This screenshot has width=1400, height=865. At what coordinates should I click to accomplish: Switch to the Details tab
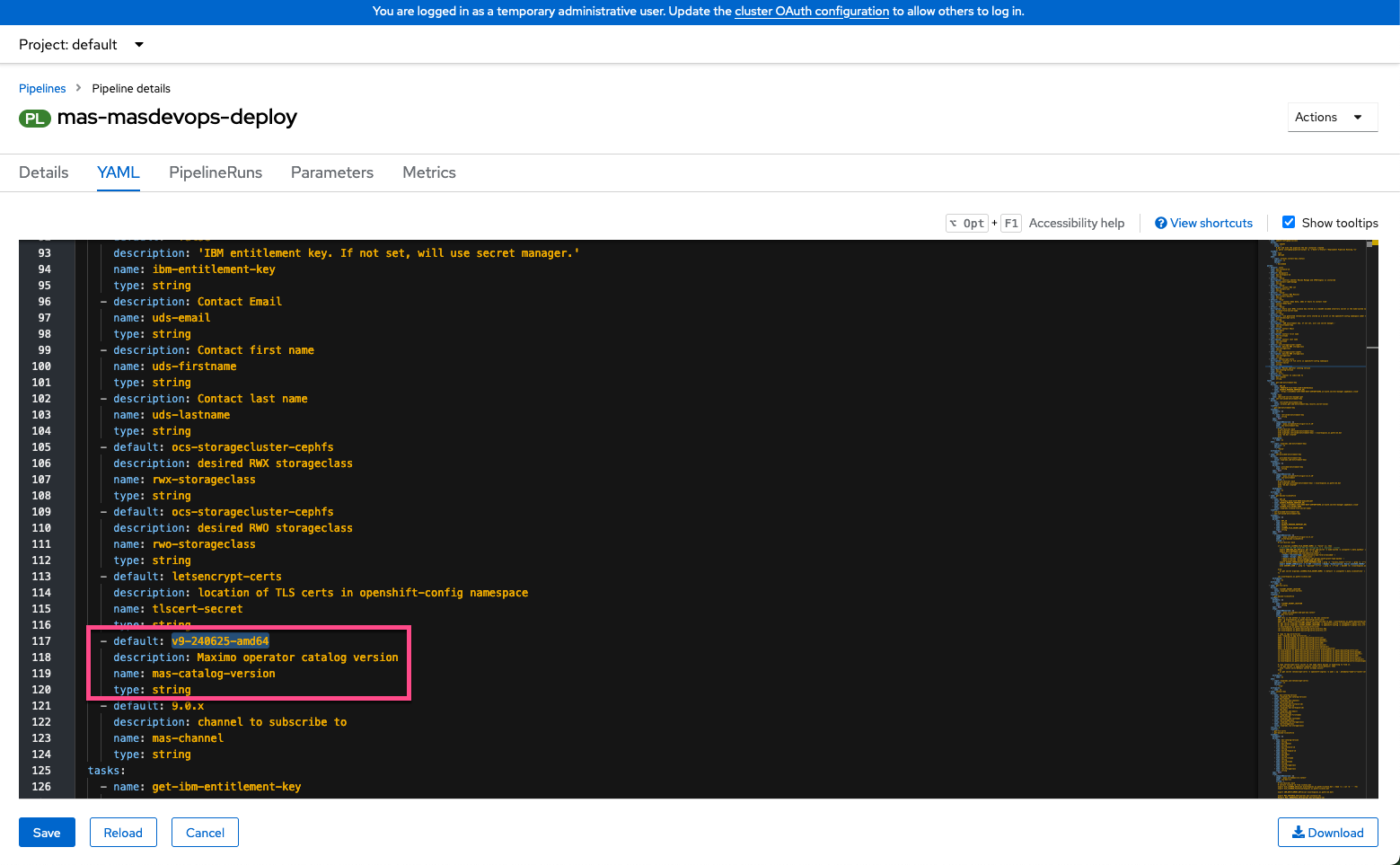point(43,172)
